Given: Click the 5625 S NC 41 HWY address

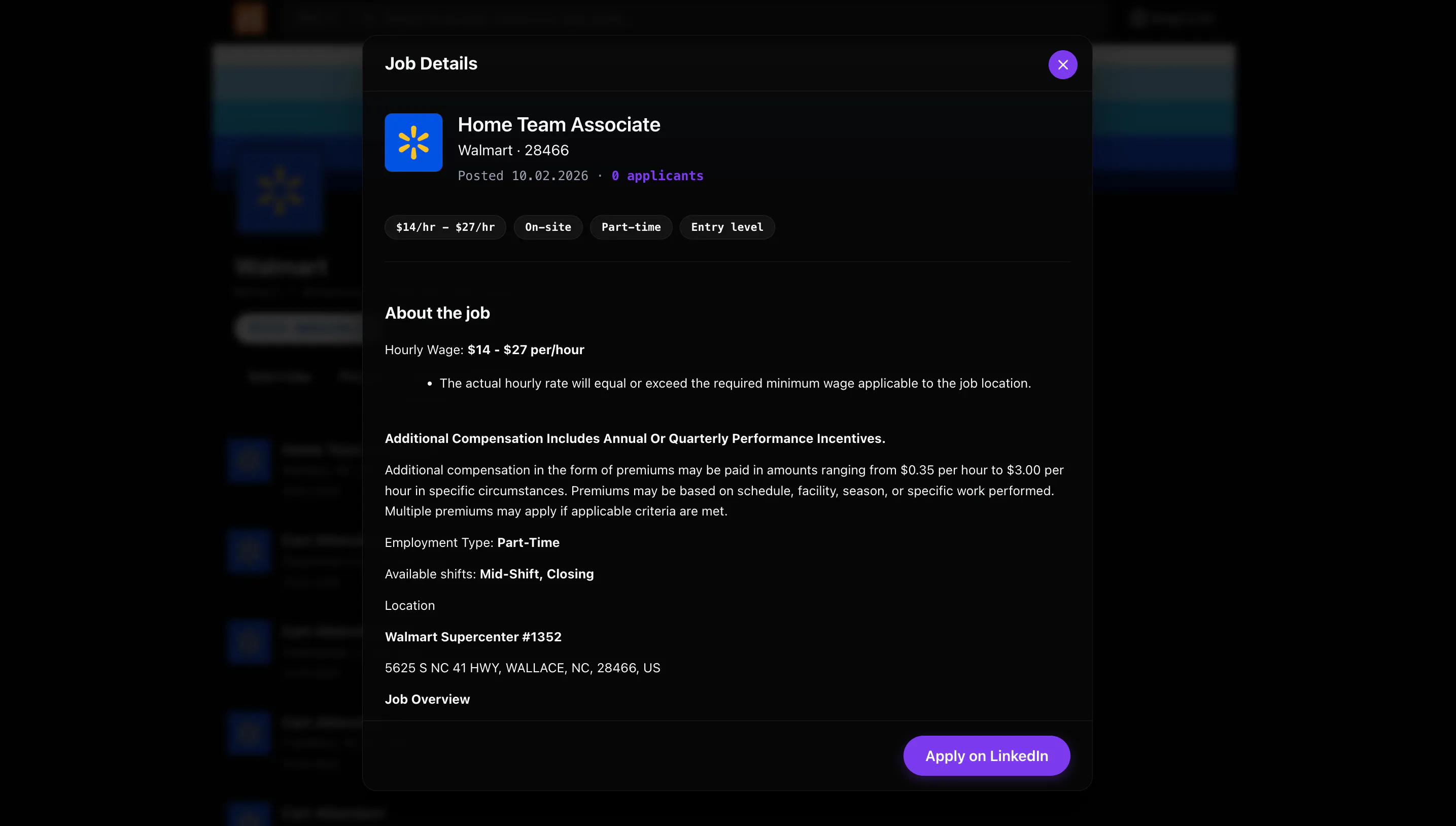Looking at the screenshot, I should point(523,668).
